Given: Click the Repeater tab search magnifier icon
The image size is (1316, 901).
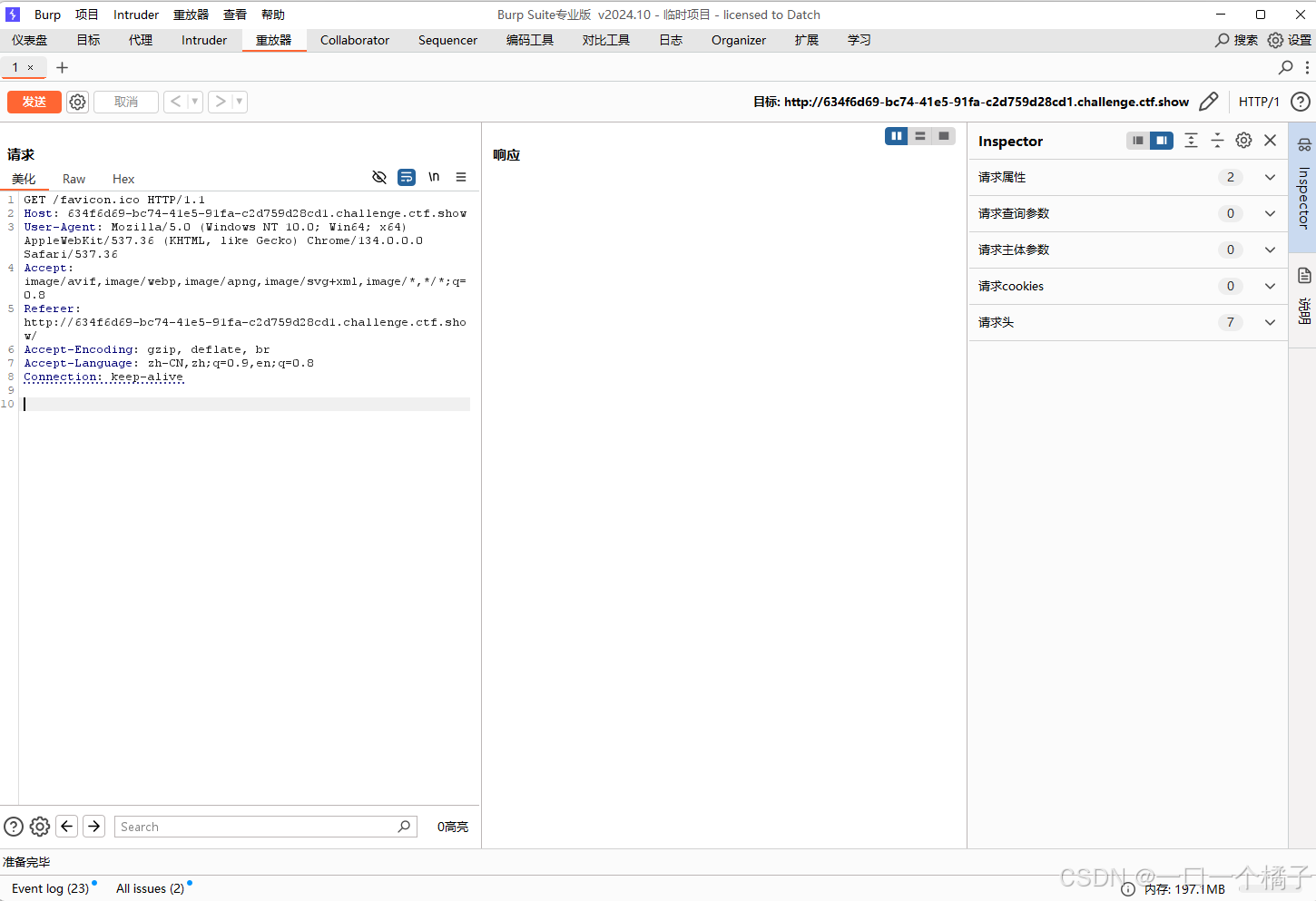Looking at the screenshot, I should (1285, 67).
